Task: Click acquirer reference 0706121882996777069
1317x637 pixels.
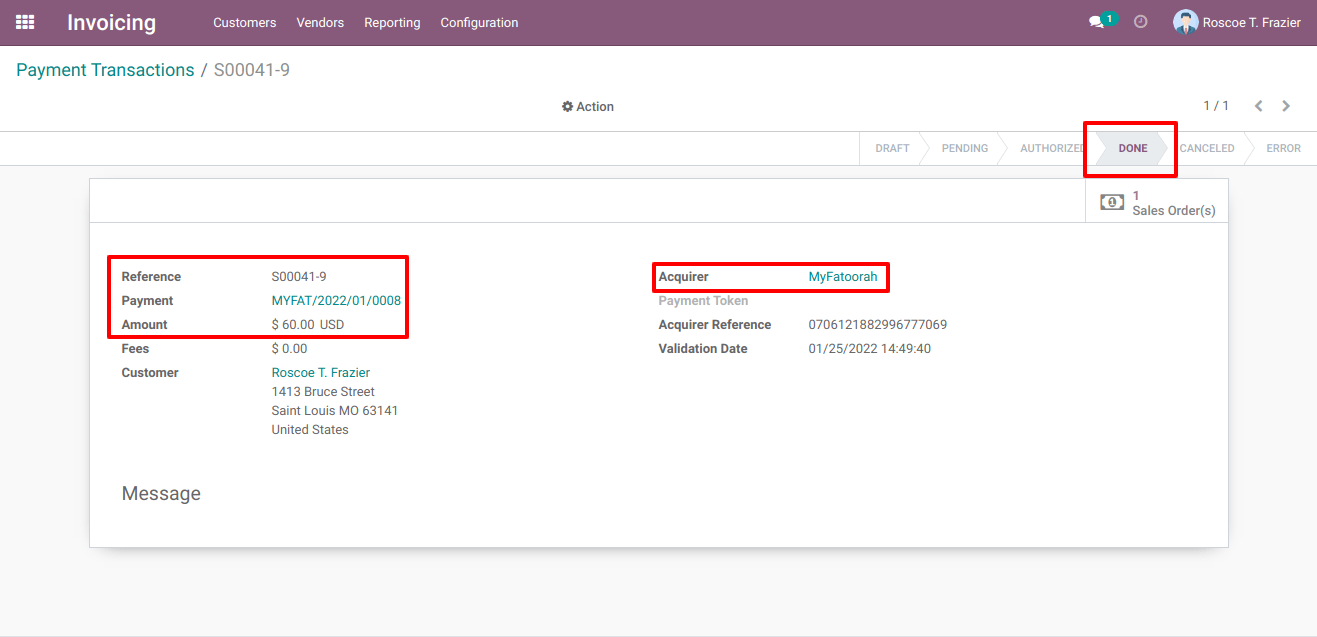Action: pyautogui.click(x=878, y=325)
